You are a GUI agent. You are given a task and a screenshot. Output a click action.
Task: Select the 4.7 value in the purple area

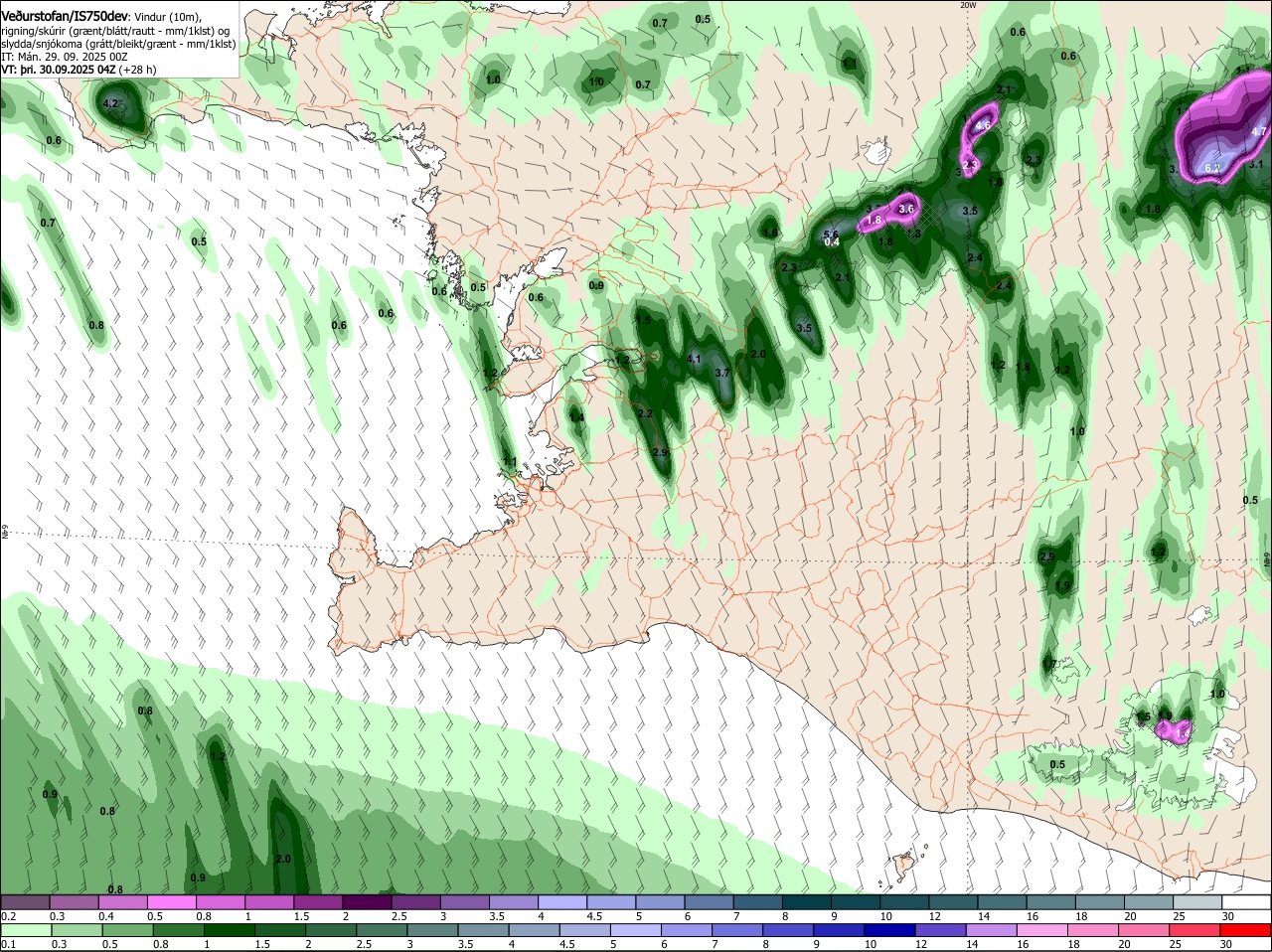pyautogui.click(x=1259, y=131)
